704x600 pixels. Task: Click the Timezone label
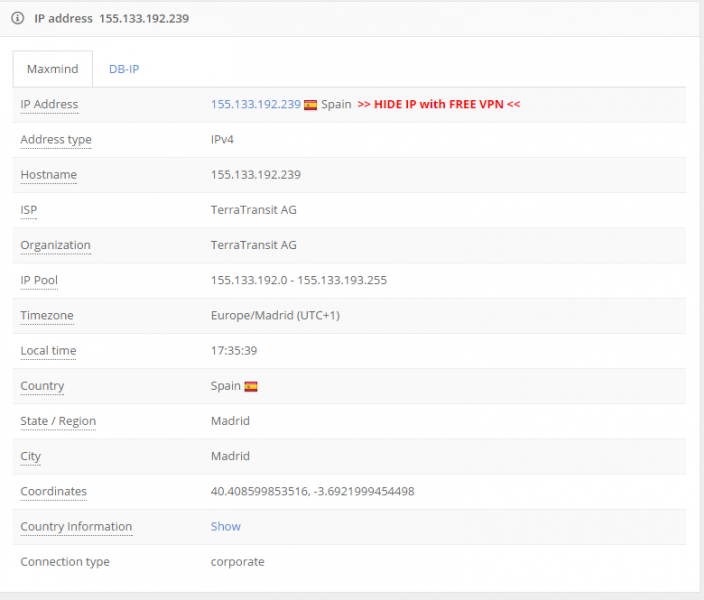(x=47, y=315)
